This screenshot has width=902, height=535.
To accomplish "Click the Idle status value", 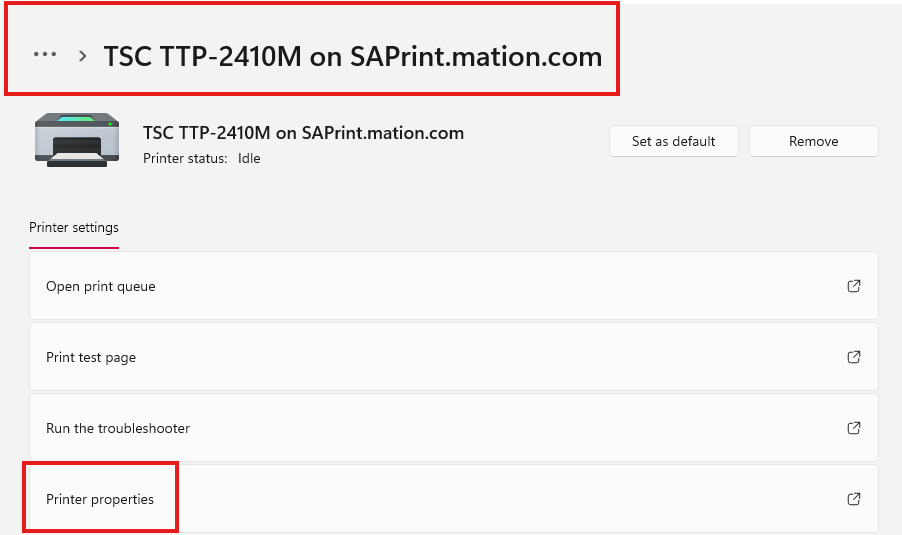I will pyautogui.click(x=249, y=158).
